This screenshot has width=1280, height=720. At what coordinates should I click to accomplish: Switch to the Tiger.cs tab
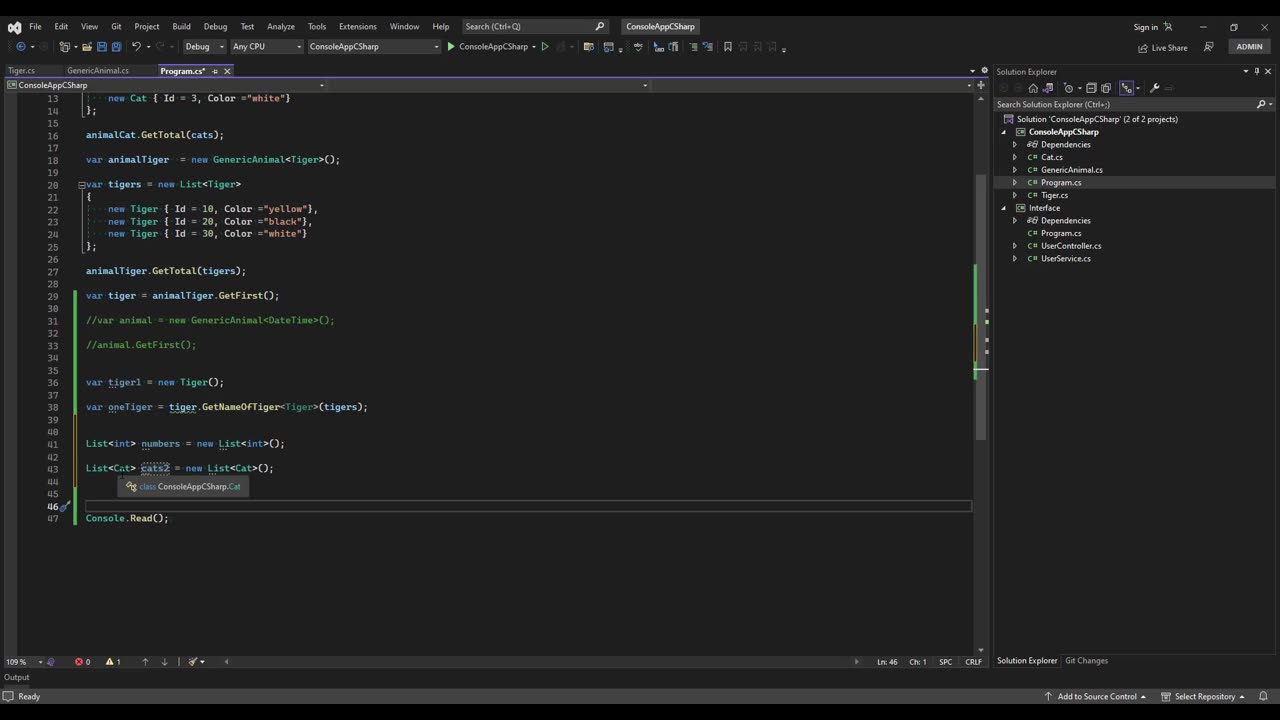pyautogui.click(x=22, y=71)
